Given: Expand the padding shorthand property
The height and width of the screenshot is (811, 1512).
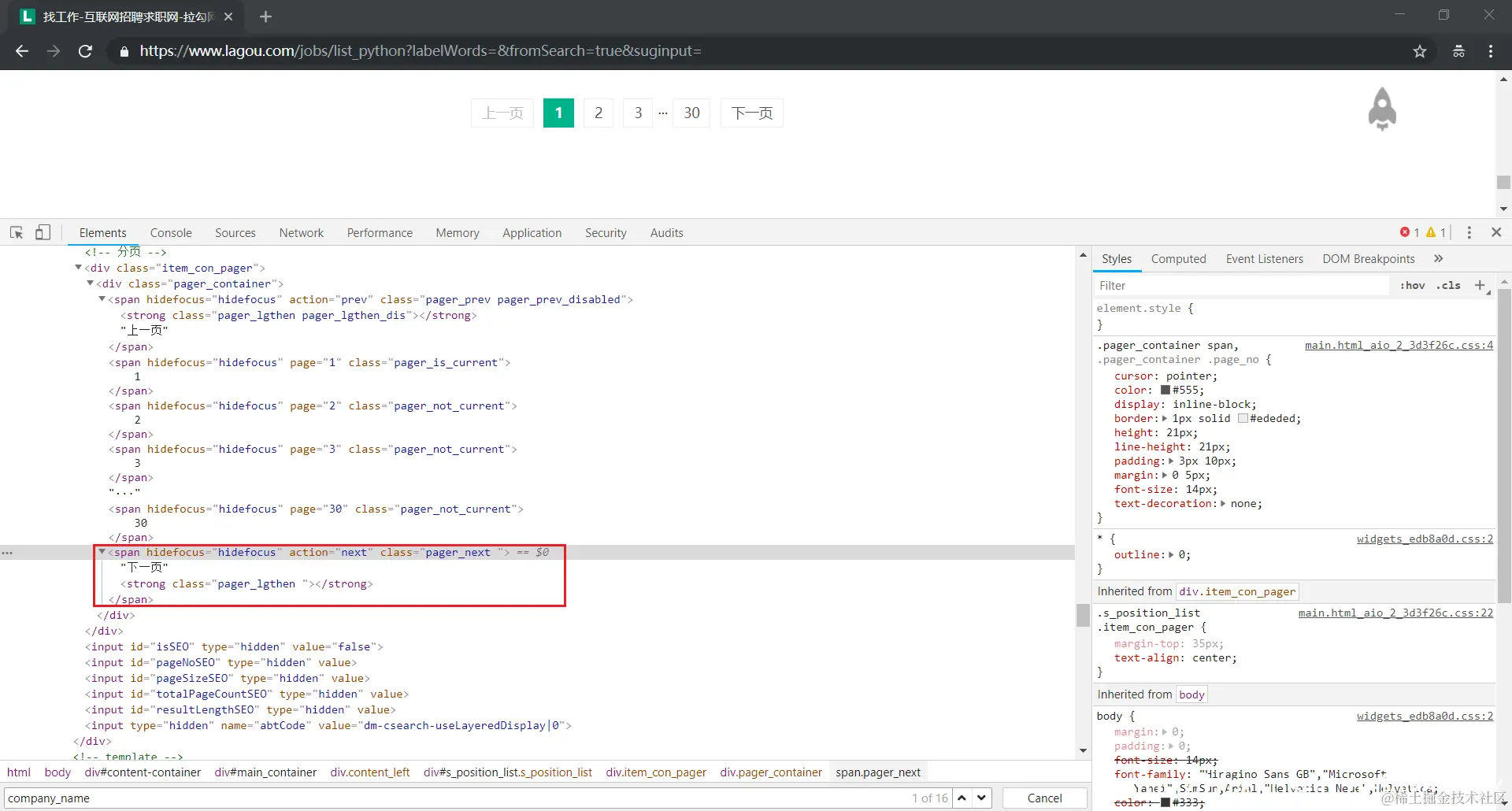Looking at the screenshot, I should click(1172, 461).
